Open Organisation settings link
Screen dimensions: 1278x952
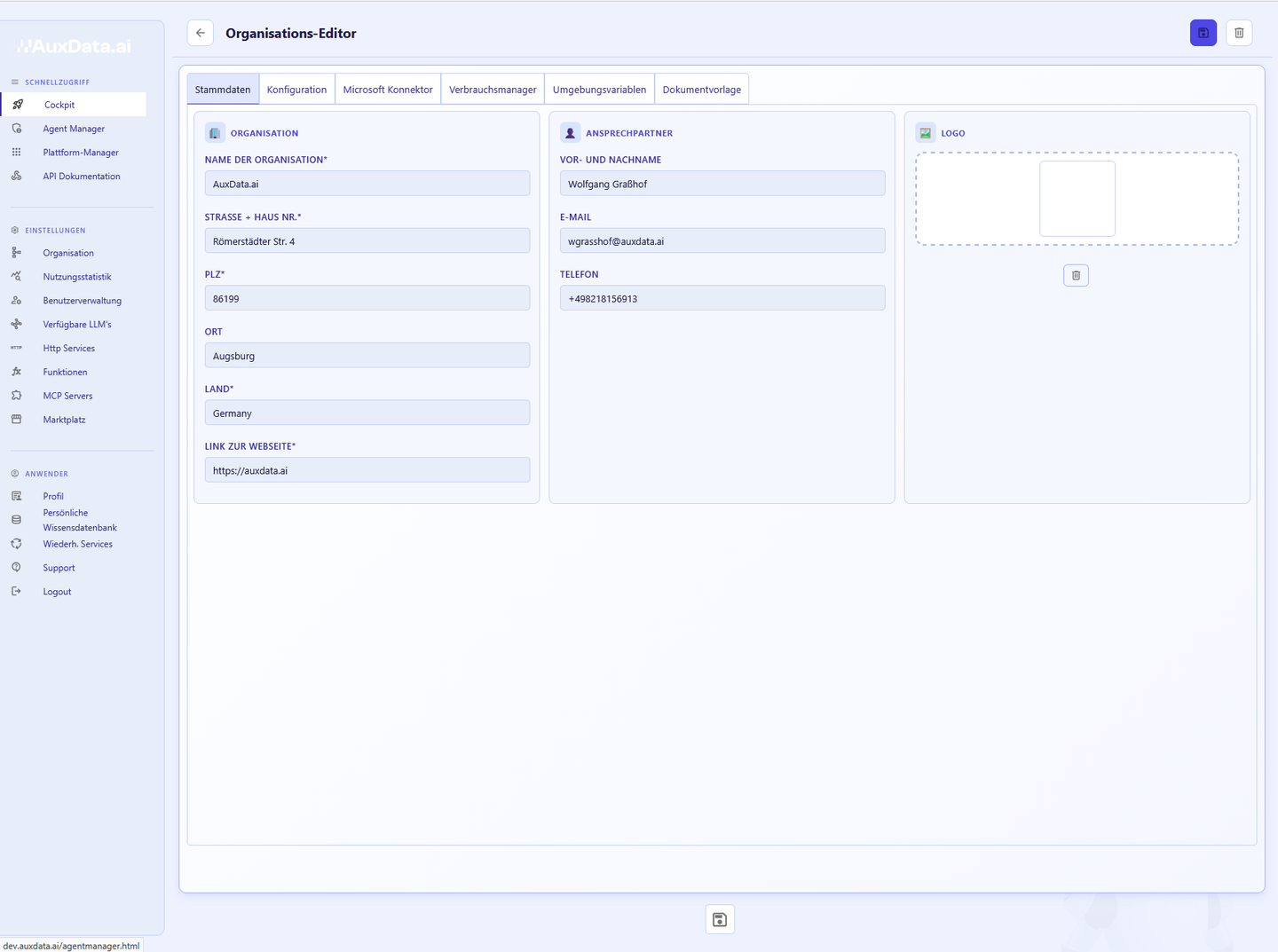point(68,253)
